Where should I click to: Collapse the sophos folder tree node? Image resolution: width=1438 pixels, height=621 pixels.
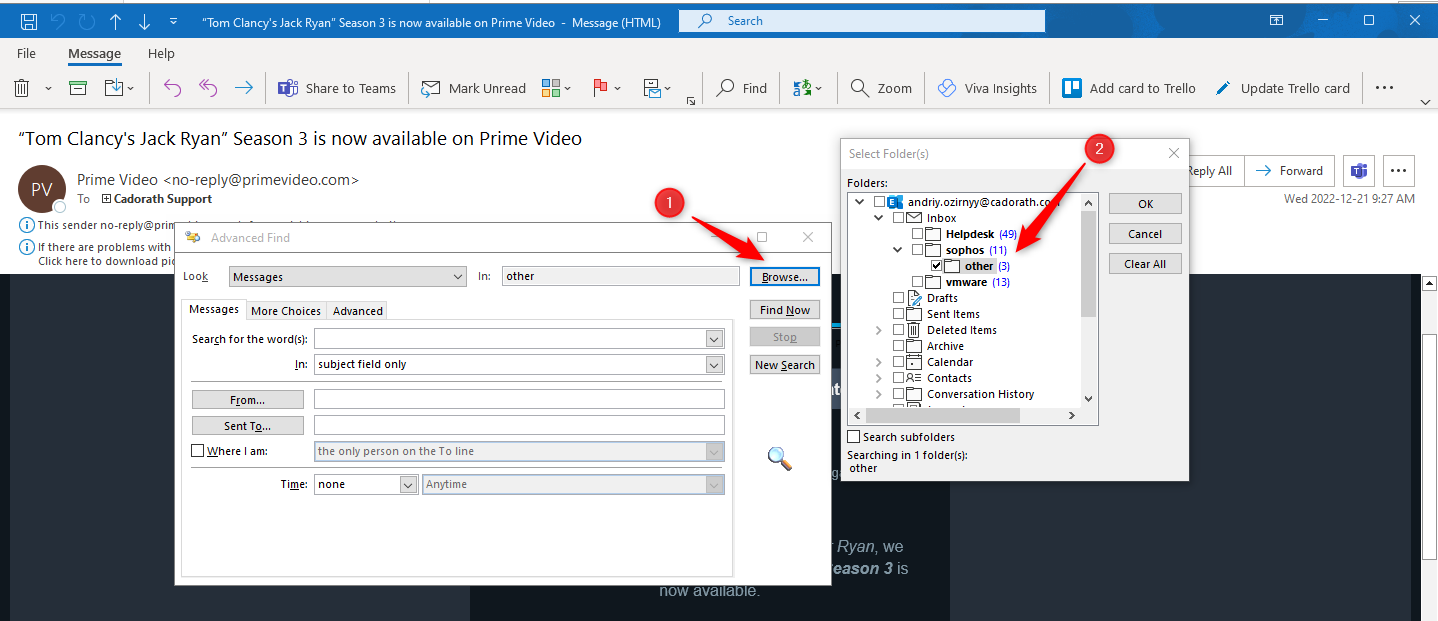[898, 250]
